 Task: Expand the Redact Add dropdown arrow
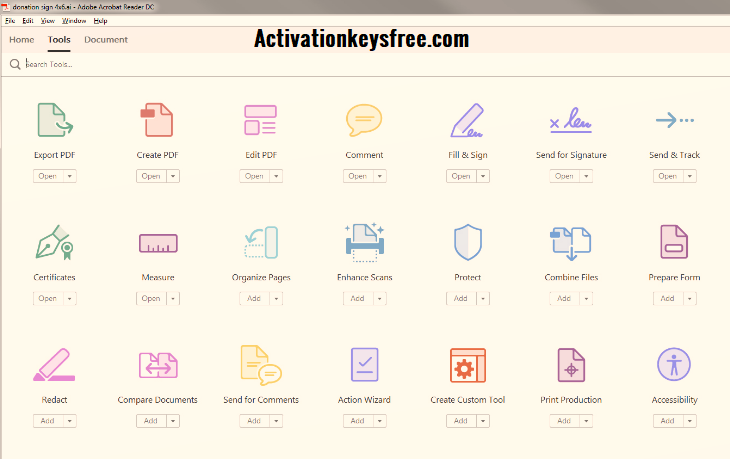click(70, 421)
